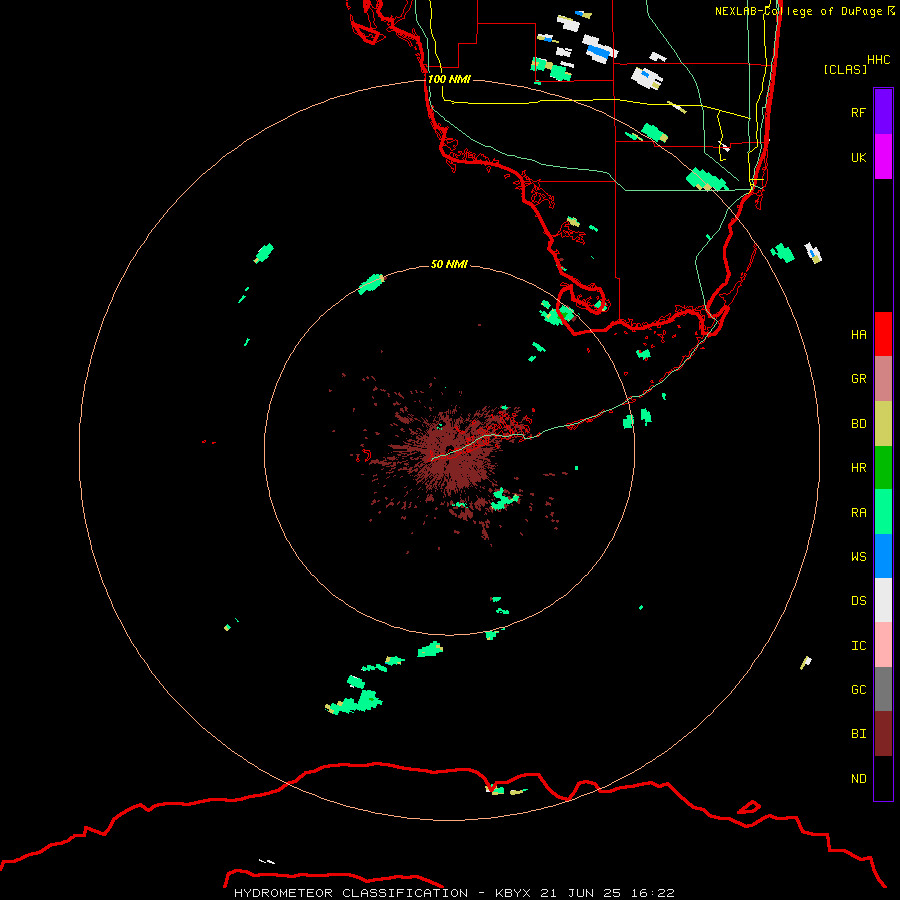This screenshot has height=900, width=900.
Task: Click the HR dark green legend swatch
Action: click(883, 467)
